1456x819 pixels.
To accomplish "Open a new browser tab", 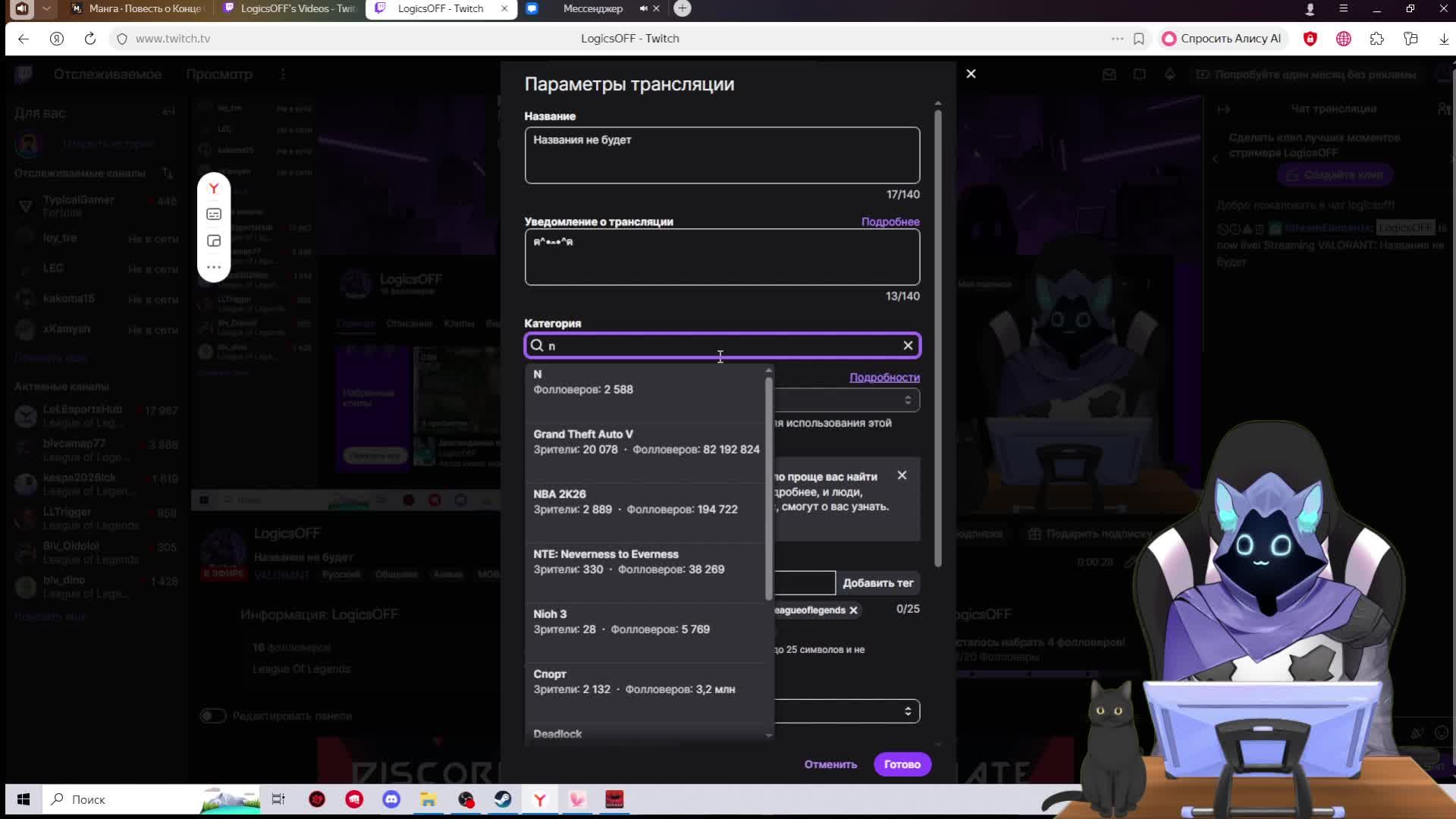I will pos(682,8).
